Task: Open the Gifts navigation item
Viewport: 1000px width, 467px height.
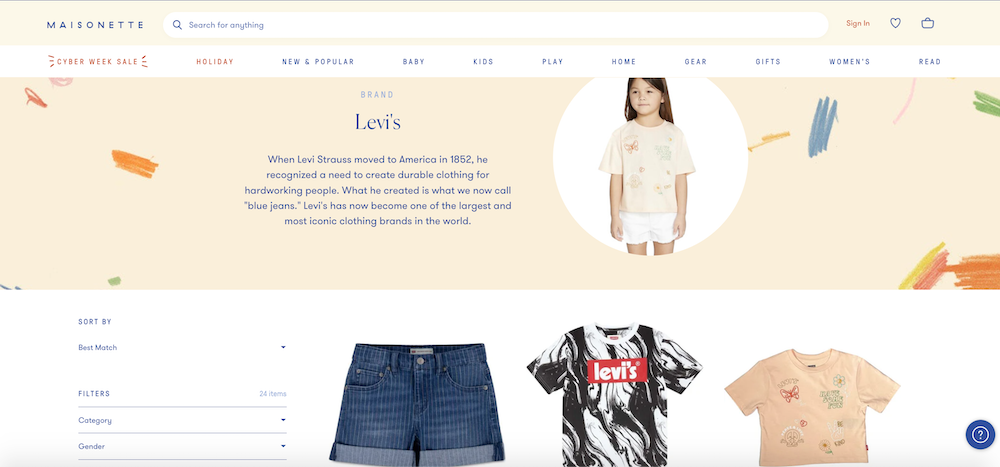Action: [x=768, y=62]
